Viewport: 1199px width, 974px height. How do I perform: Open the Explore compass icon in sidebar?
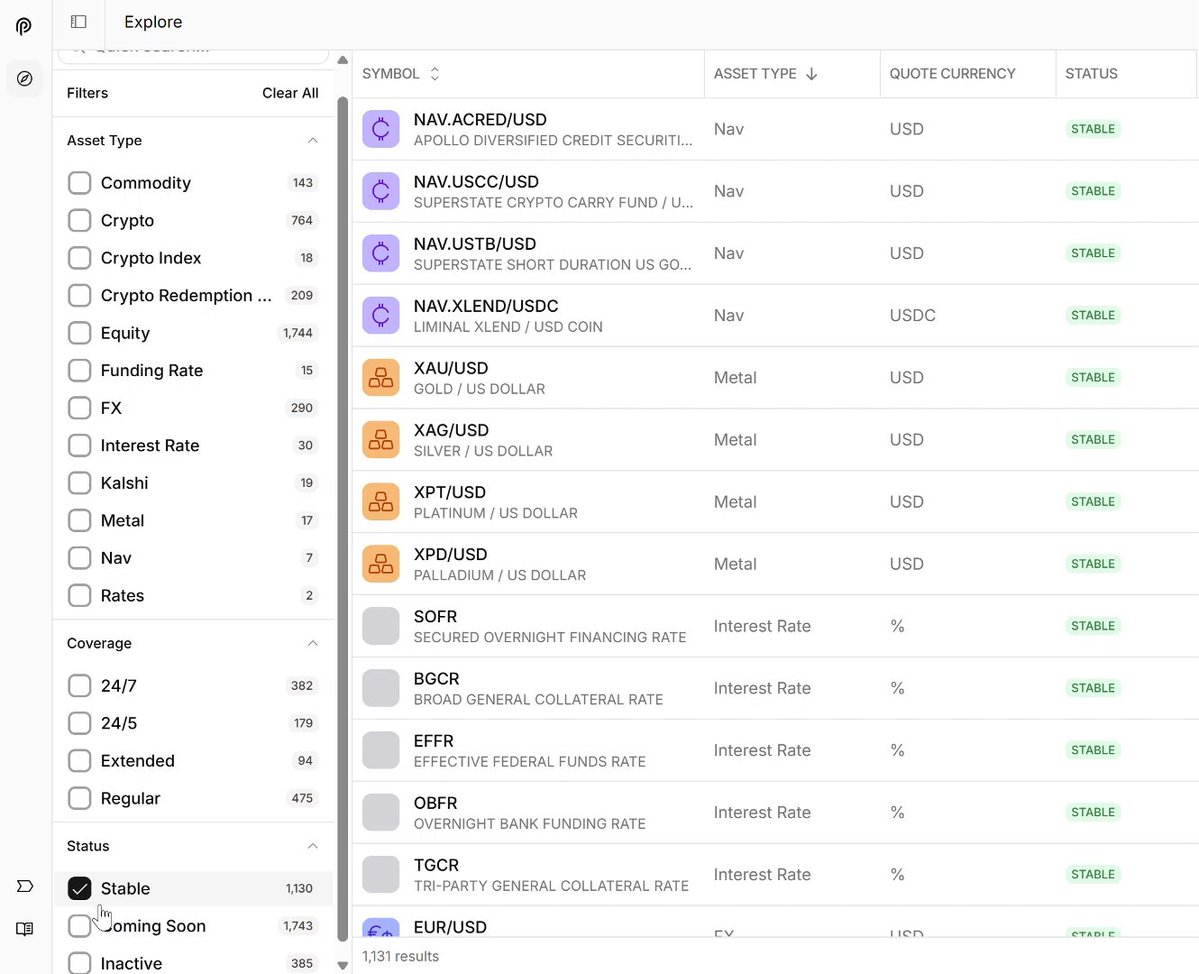(24, 79)
